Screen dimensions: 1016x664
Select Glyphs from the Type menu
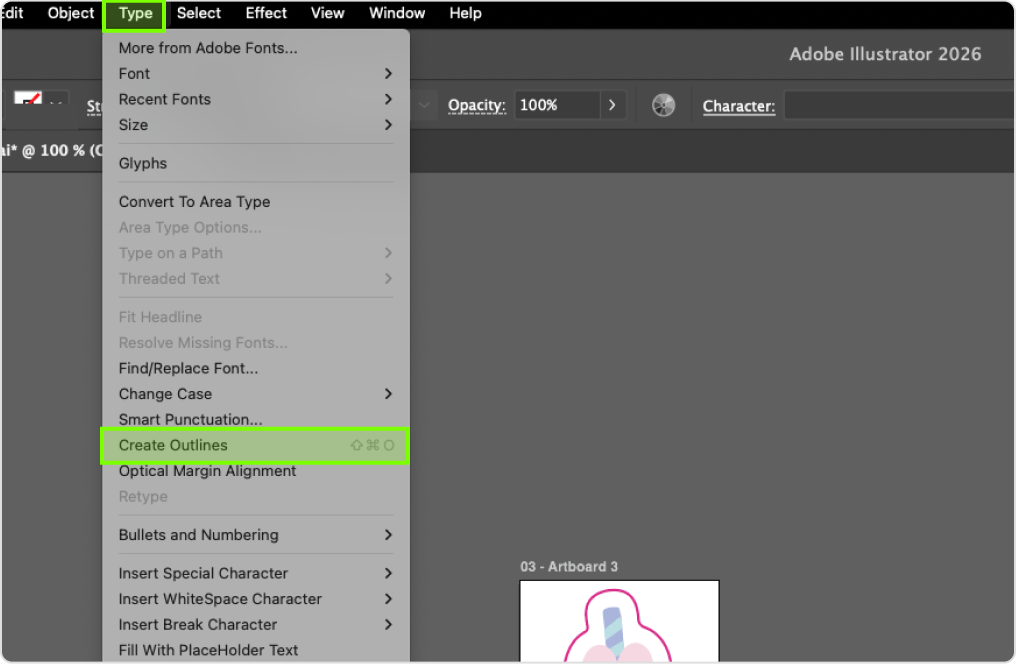click(143, 163)
